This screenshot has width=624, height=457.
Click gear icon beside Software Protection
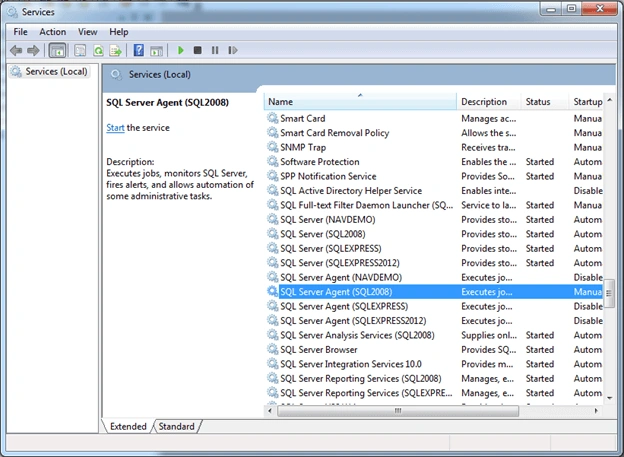pos(273,162)
